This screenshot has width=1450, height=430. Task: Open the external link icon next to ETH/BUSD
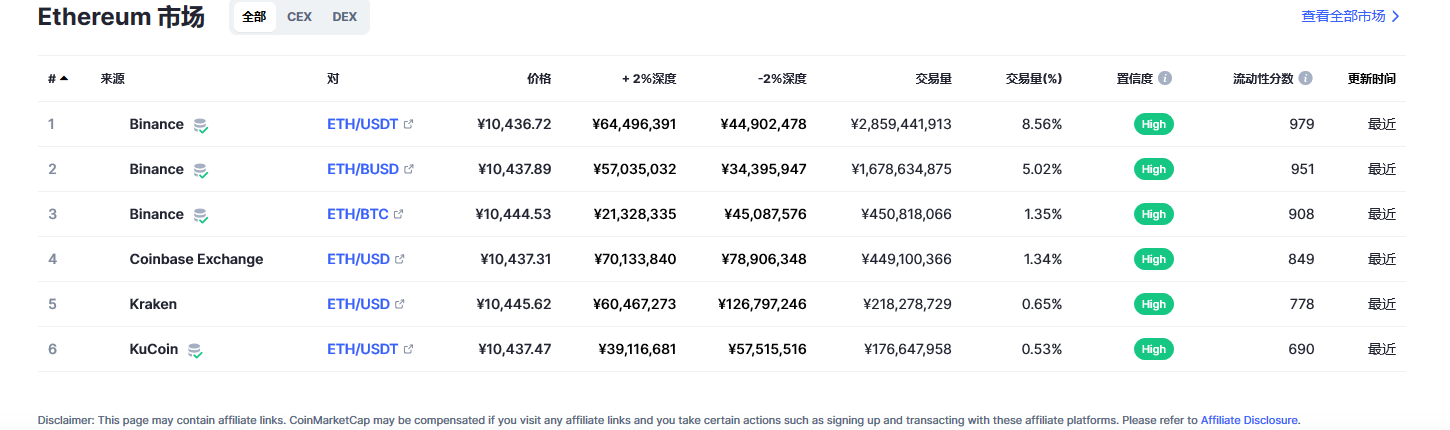click(409, 169)
